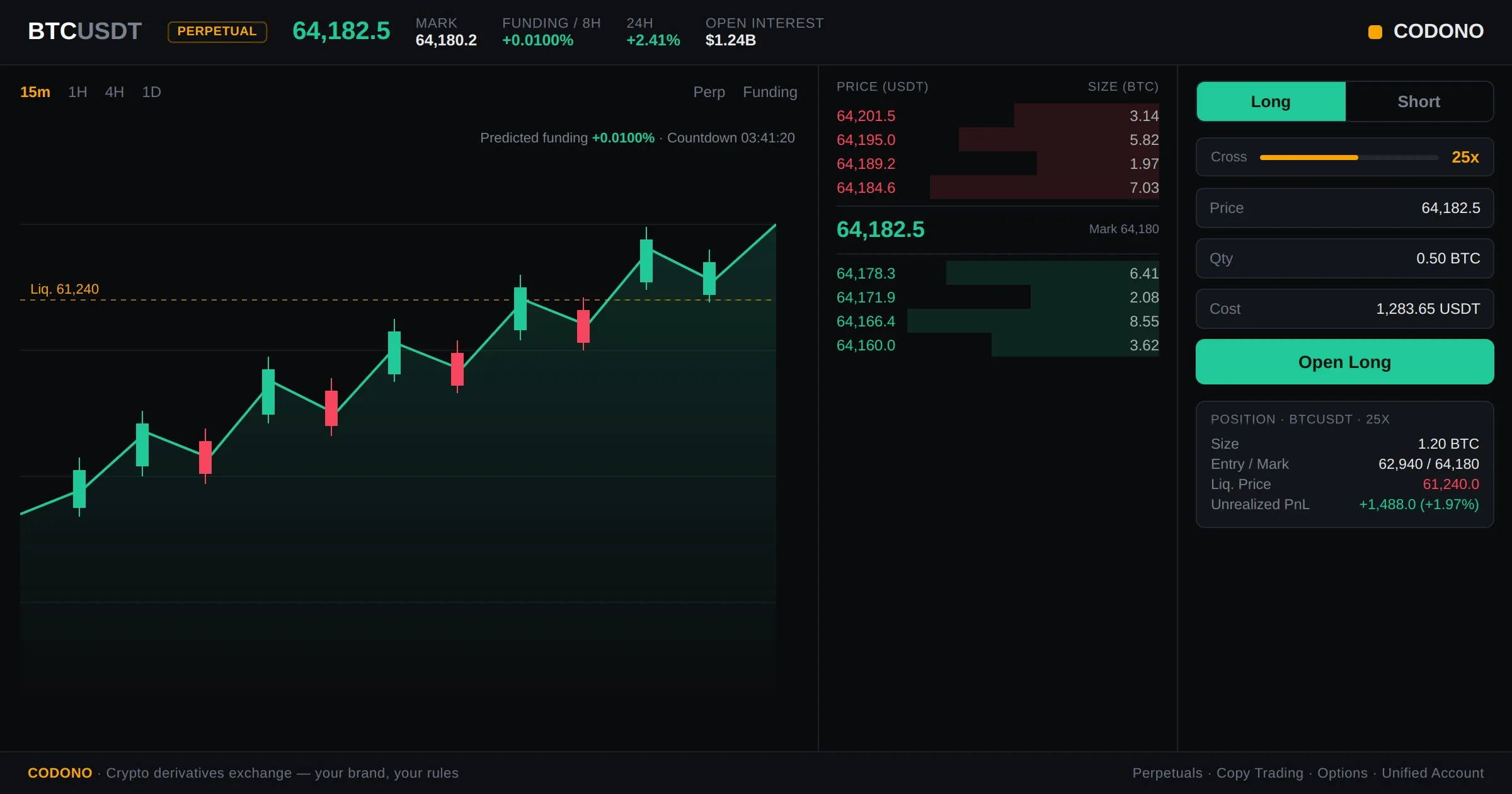
Task: Select the 15m timeframe tab
Action: (x=35, y=92)
